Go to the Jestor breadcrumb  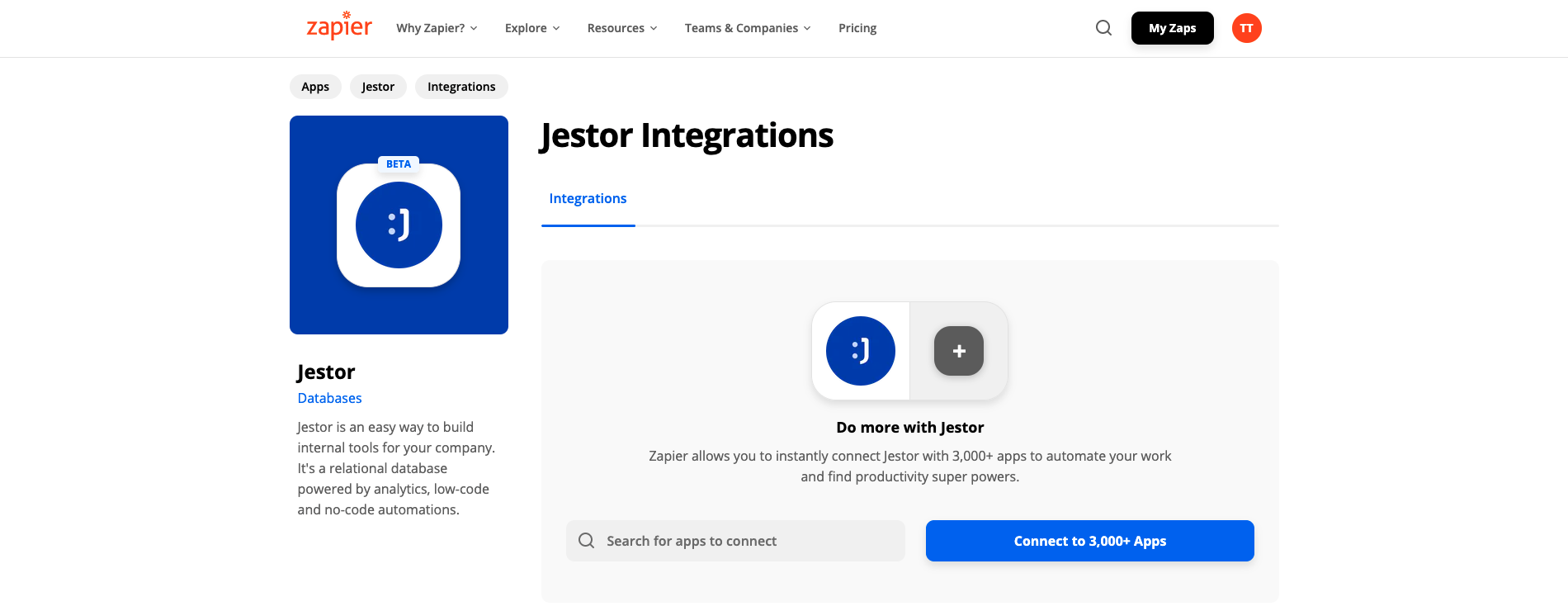click(378, 87)
